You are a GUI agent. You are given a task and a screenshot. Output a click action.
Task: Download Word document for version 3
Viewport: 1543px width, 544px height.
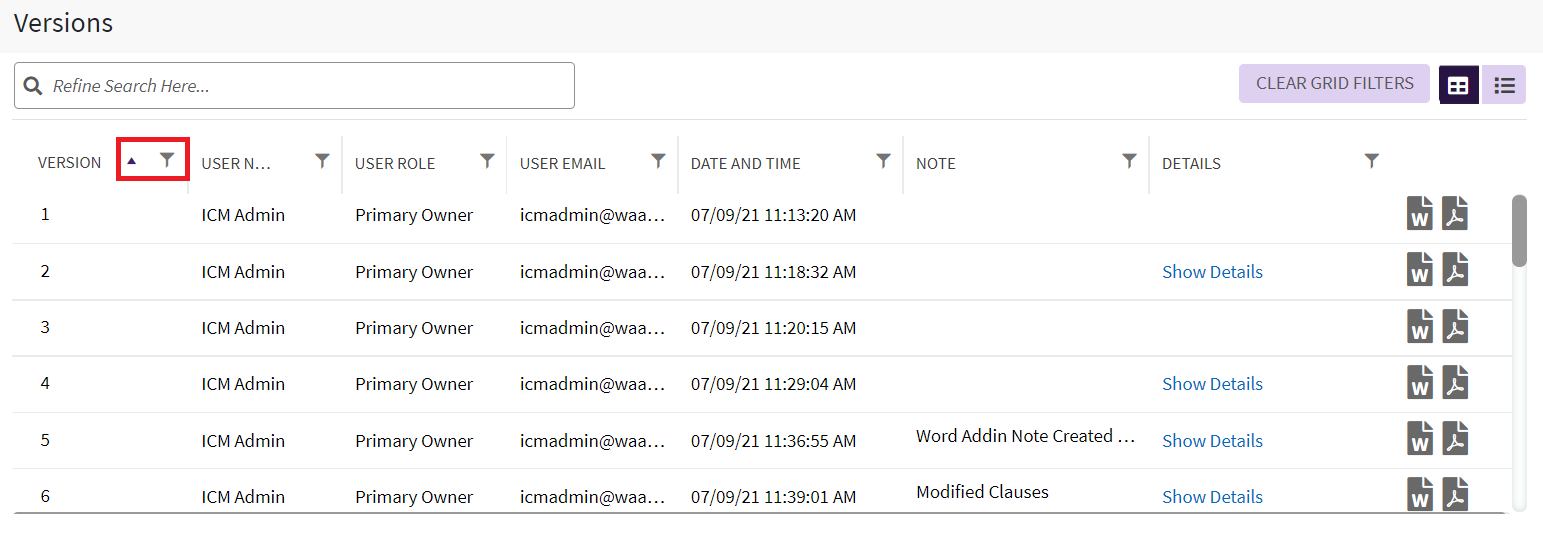click(x=1420, y=328)
